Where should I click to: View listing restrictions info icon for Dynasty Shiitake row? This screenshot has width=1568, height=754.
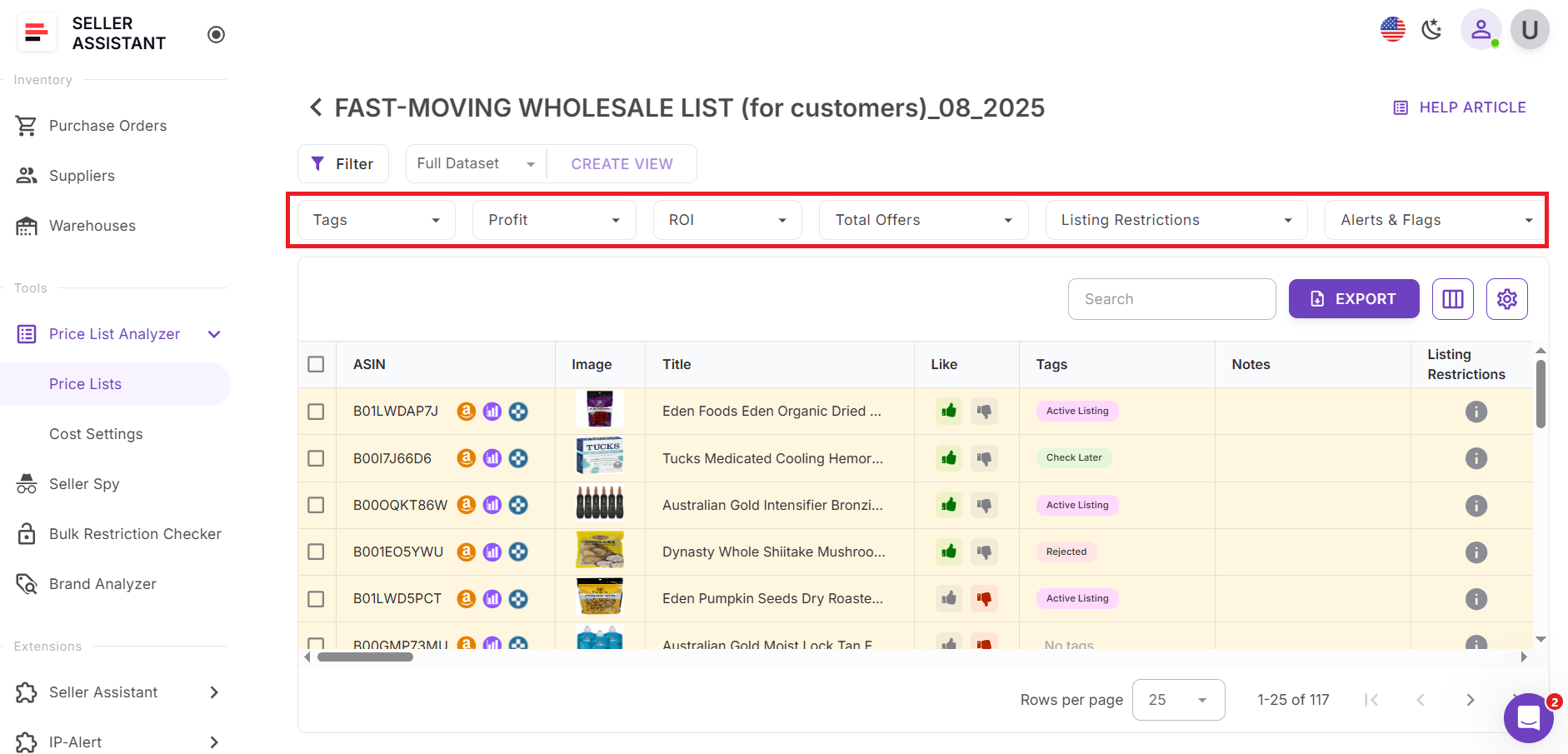1476,552
